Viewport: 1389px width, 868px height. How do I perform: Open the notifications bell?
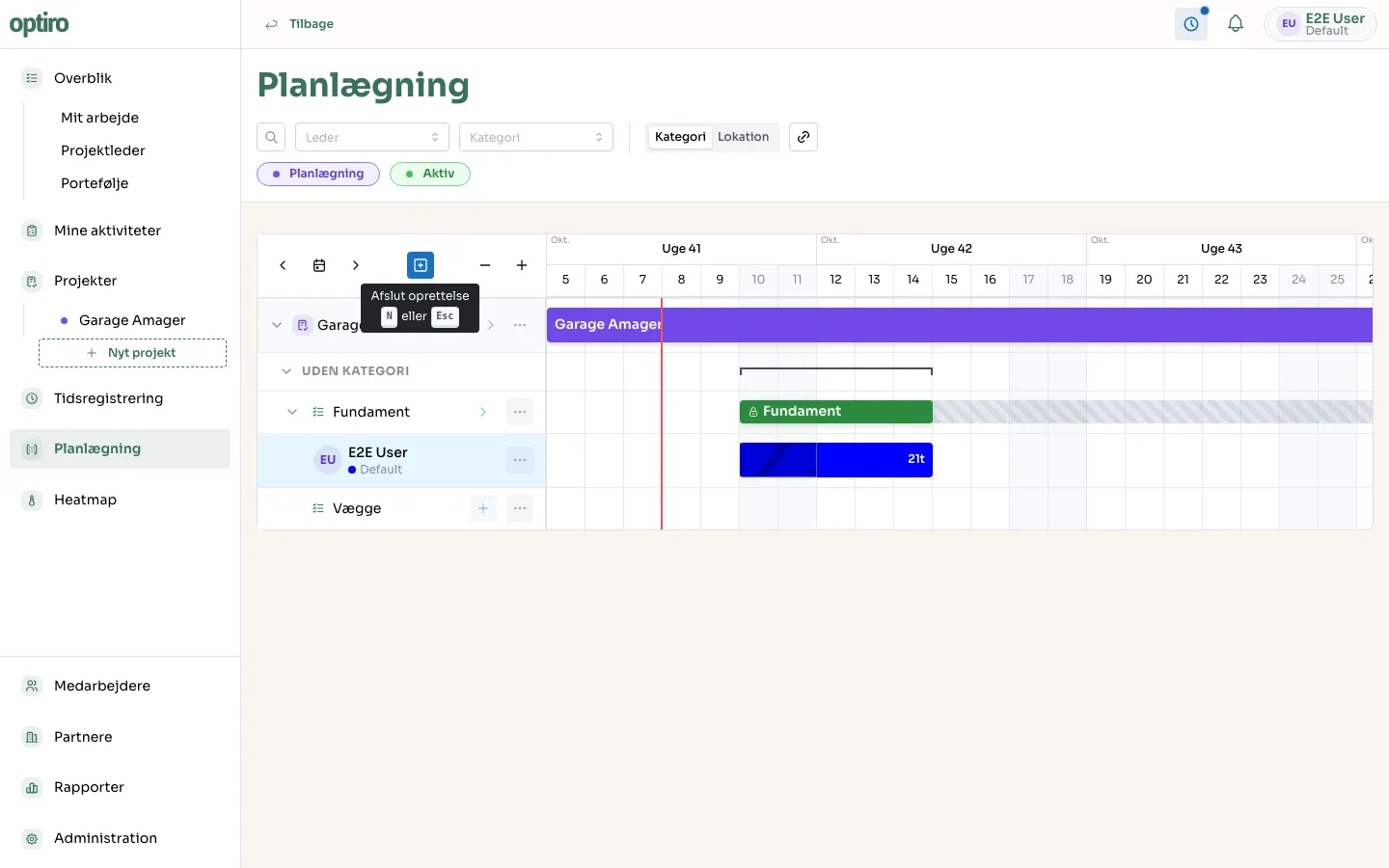pyautogui.click(x=1236, y=24)
